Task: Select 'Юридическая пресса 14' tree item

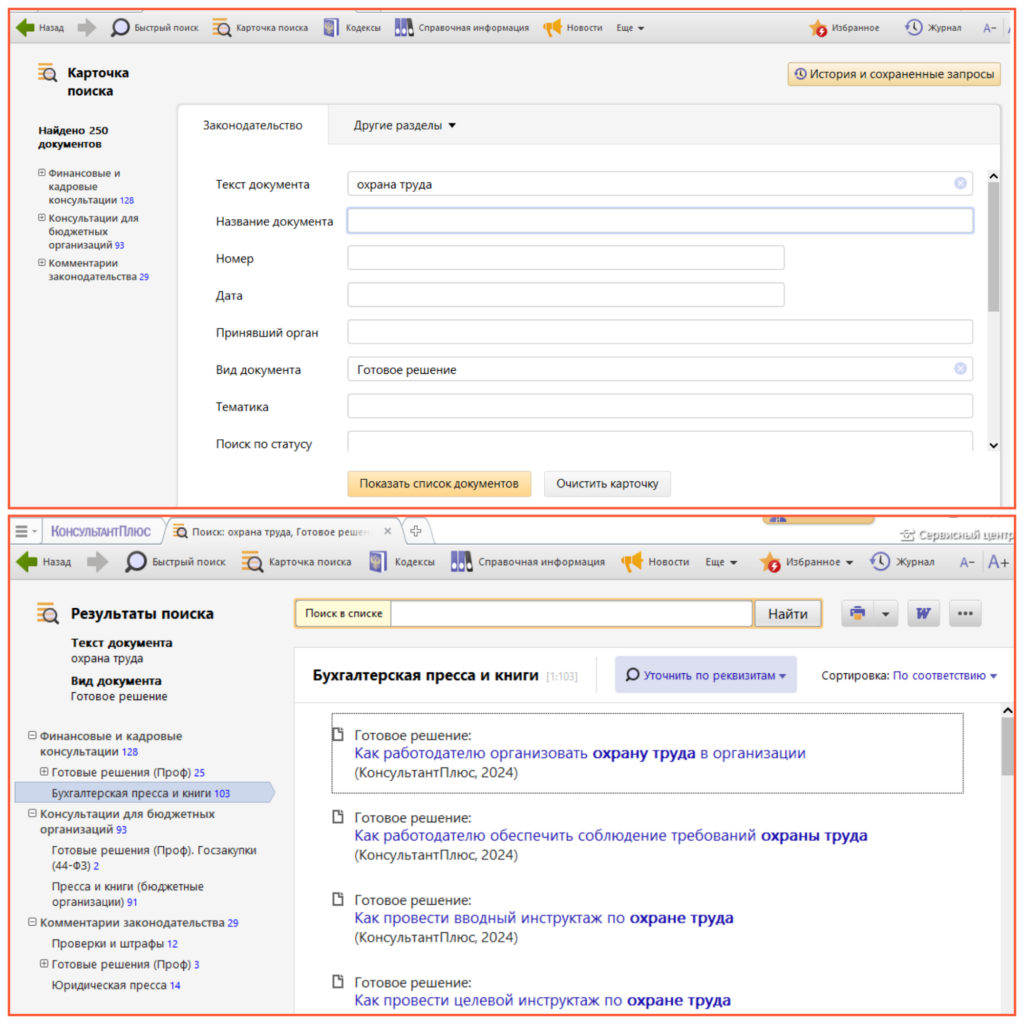Action: pos(115,985)
